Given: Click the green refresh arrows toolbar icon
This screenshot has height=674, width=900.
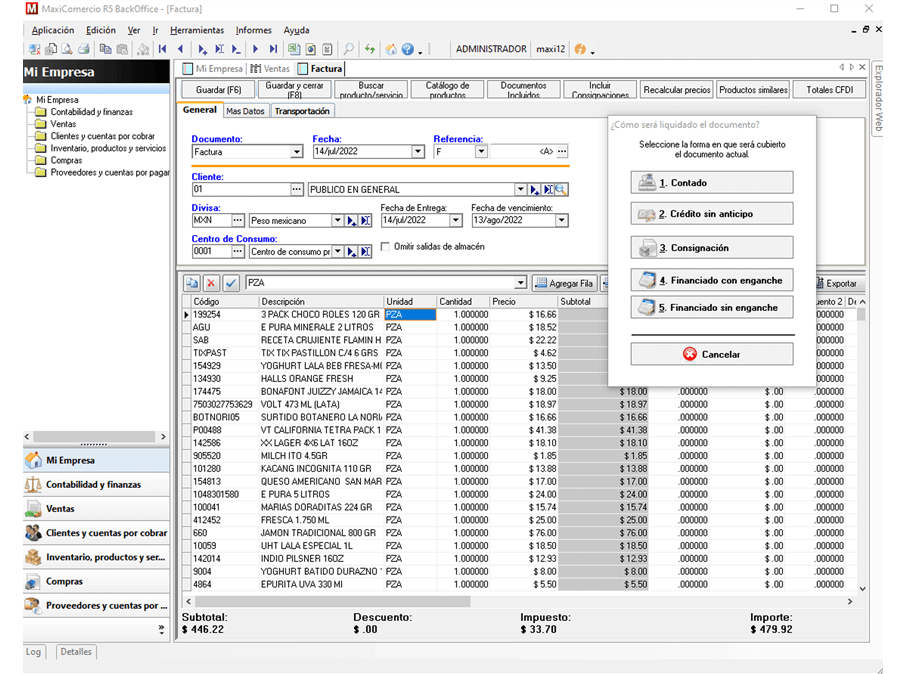Looking at the screenshot, I should (370, 49).
